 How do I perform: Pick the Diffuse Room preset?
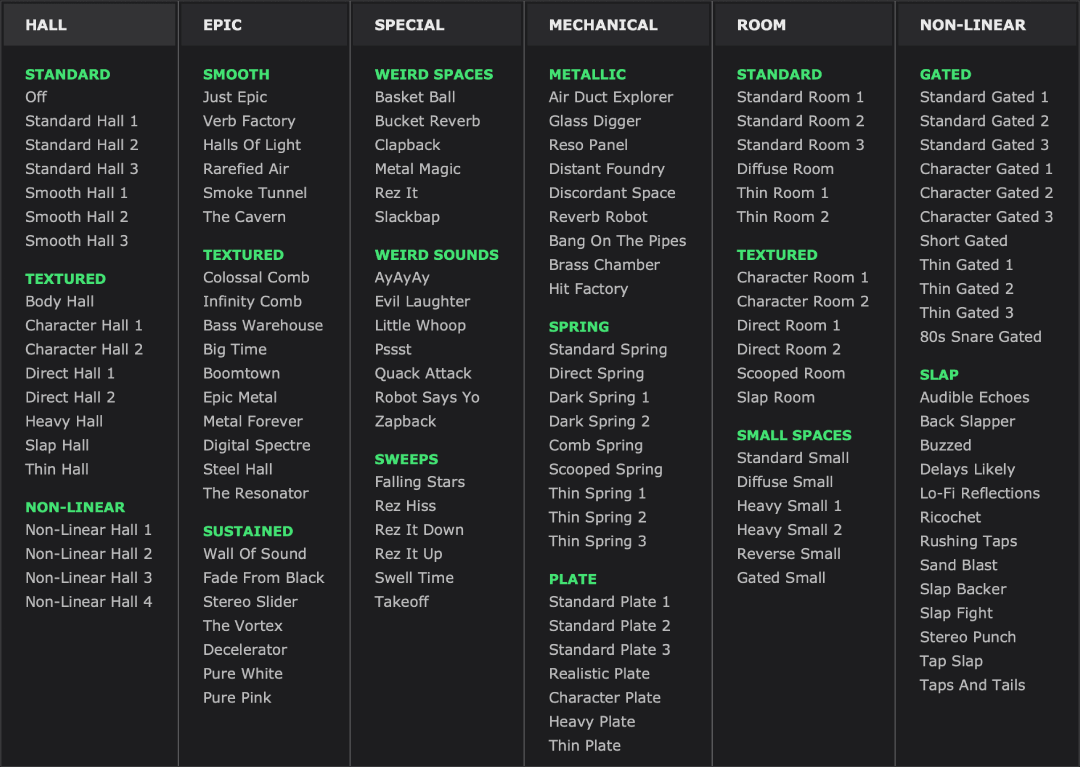[785, 169]
